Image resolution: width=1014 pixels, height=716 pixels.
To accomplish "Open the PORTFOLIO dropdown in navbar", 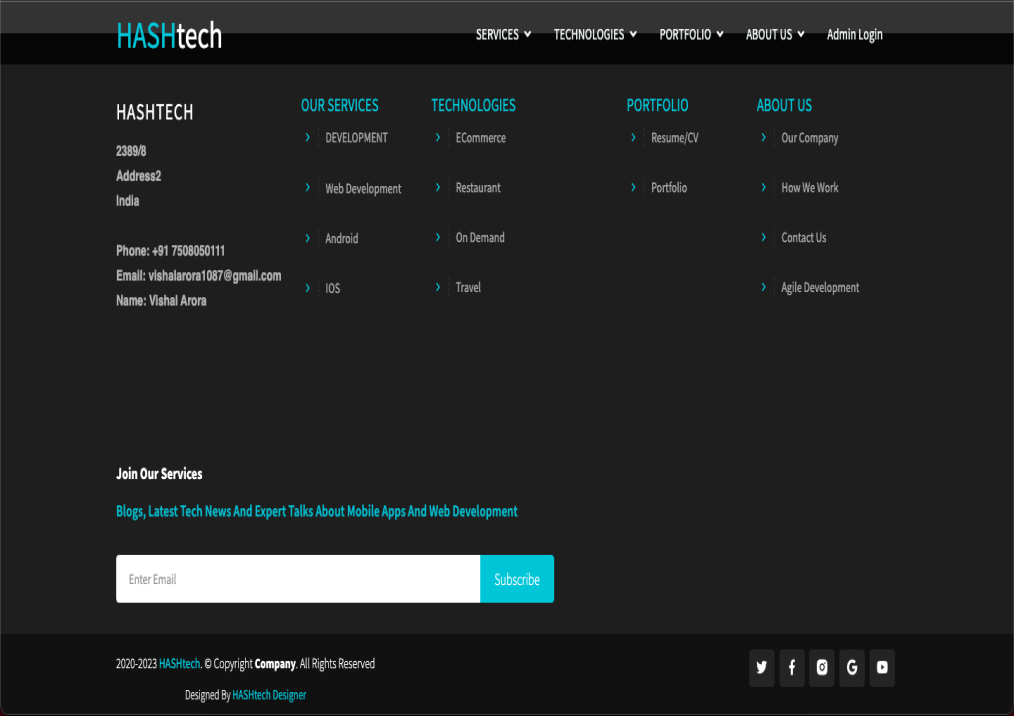I will pyautogui.click(x=691, y=35).
